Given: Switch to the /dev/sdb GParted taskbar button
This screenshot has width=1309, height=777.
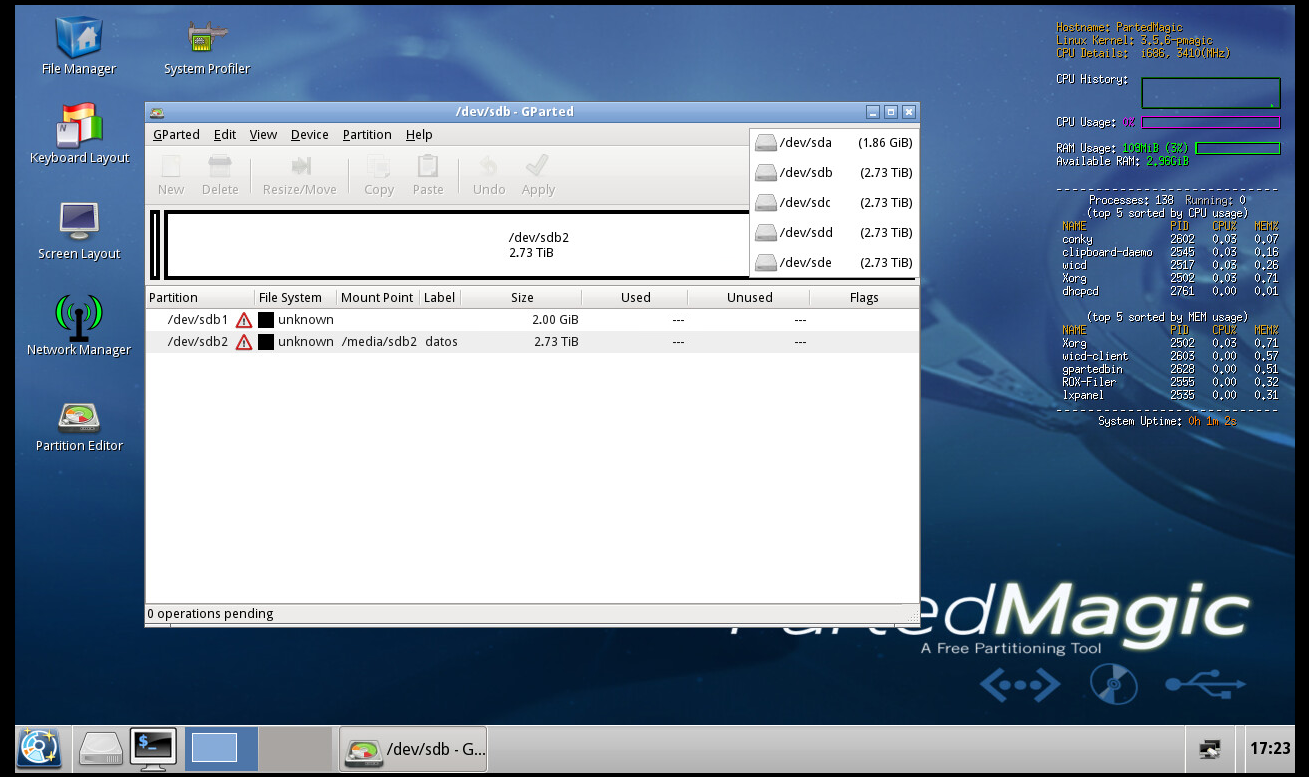Looking at the screenshot, I should point(413,749).
